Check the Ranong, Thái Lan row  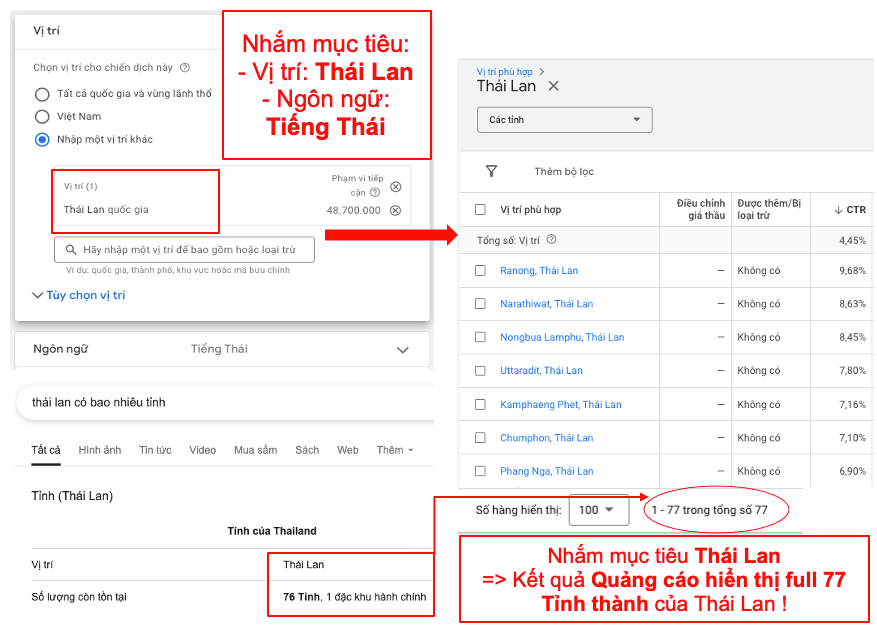[480, 271]
